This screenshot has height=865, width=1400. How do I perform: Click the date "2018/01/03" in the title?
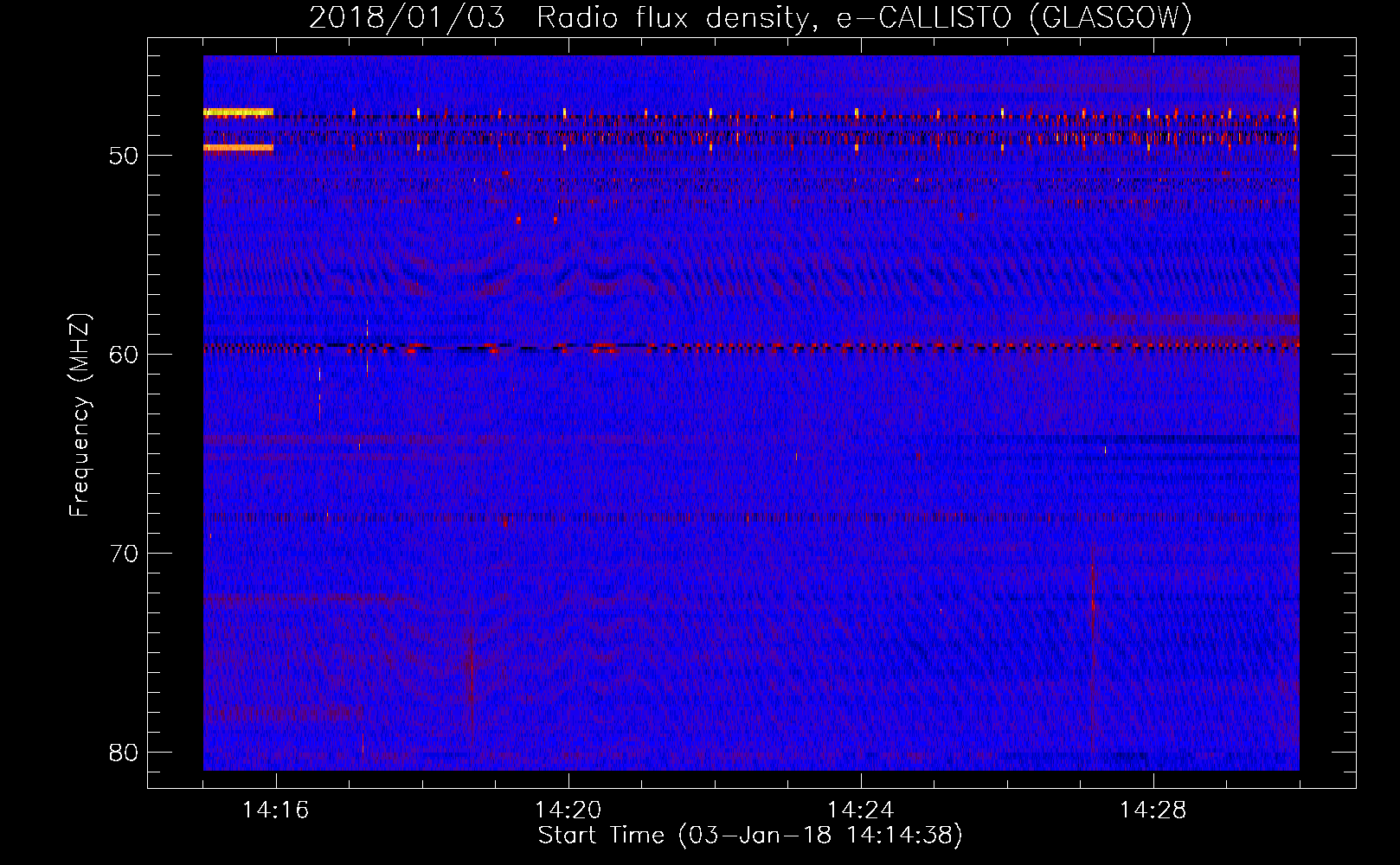tap(407, 17)
